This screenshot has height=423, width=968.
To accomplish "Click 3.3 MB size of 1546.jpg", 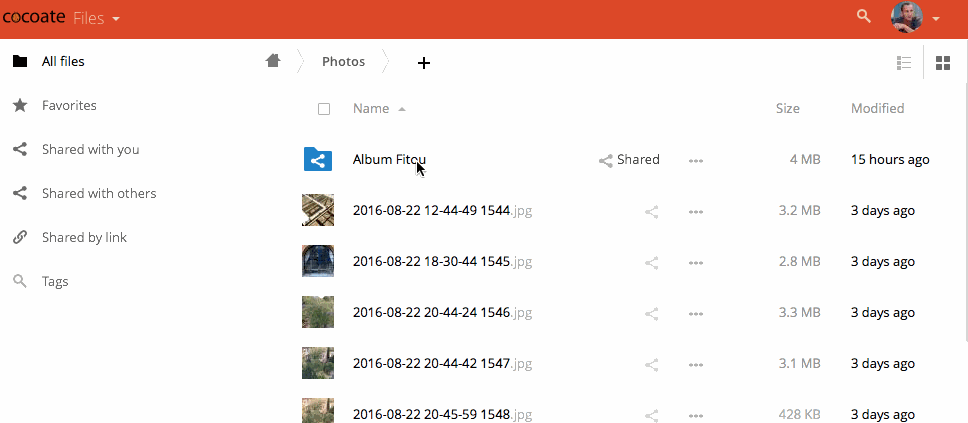I will 799,312.
